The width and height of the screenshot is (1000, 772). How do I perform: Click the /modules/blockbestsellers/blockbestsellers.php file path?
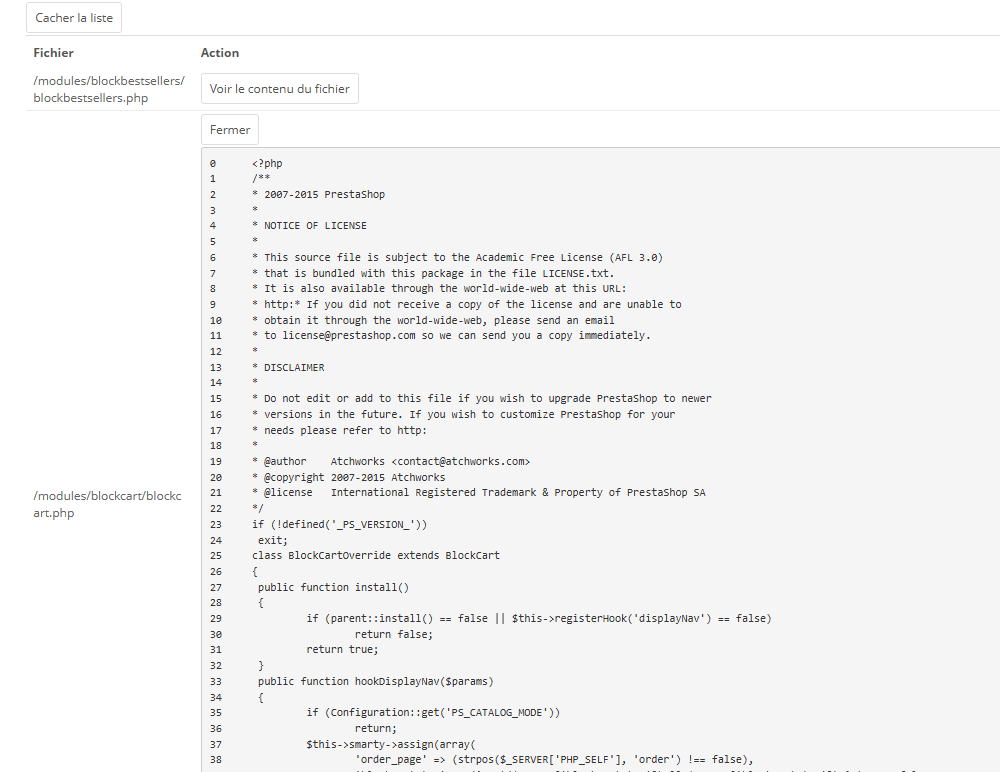(109, 89)
